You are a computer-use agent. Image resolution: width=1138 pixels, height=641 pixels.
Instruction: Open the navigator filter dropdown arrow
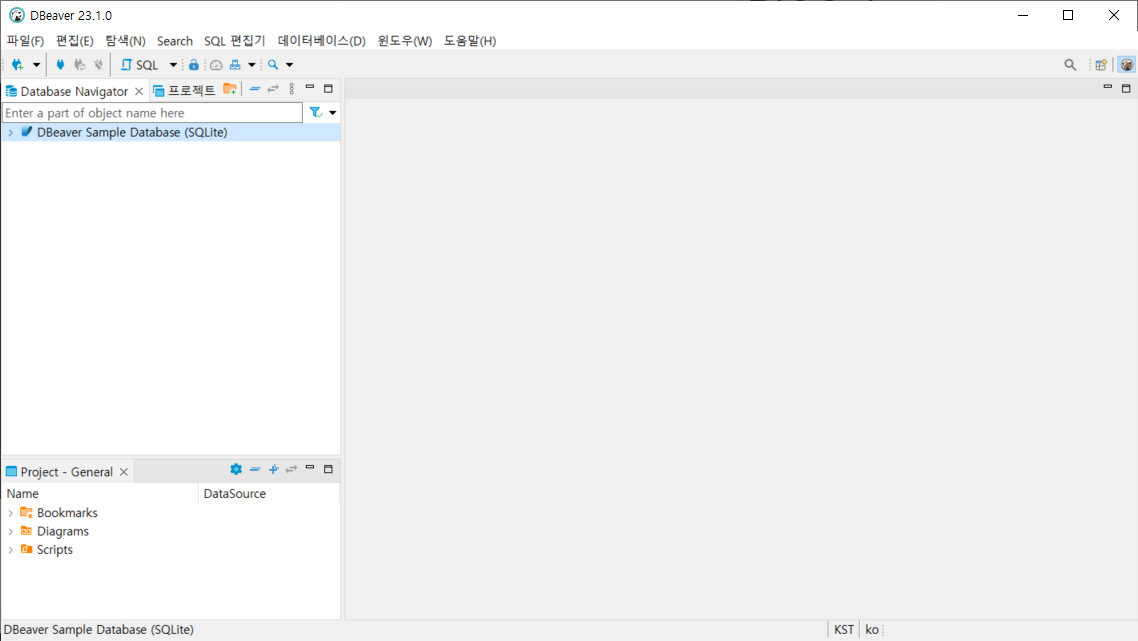(x=332, y=113)
